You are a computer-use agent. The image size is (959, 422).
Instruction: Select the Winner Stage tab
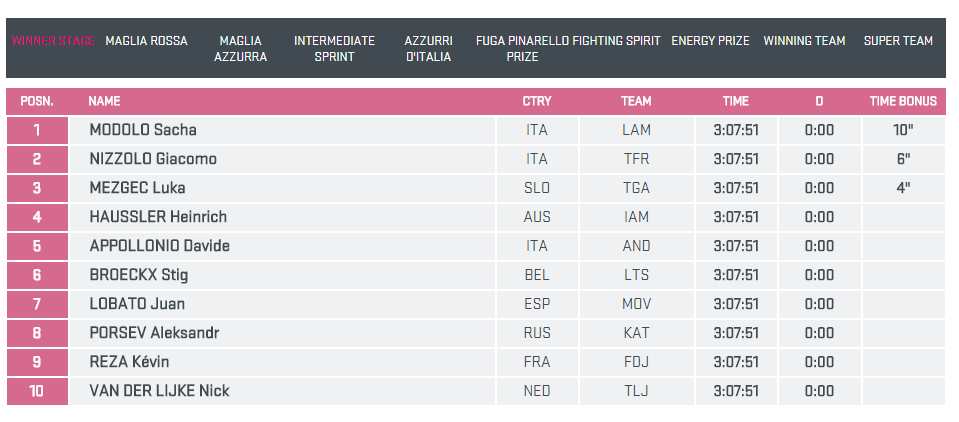pos(53,41)
